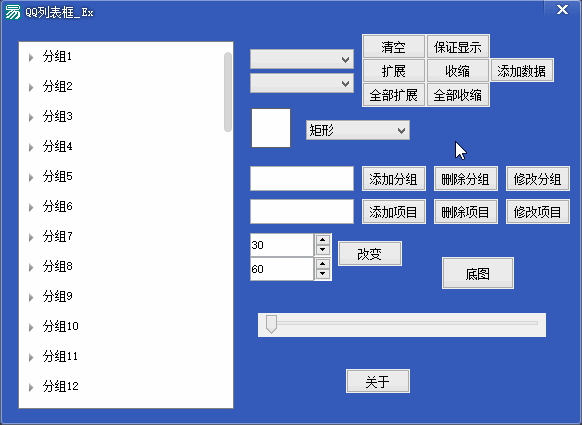This screenshot has width=582, height=425.
Task: Decrease the value 60 with down arrow
Action: click(323, 274)
